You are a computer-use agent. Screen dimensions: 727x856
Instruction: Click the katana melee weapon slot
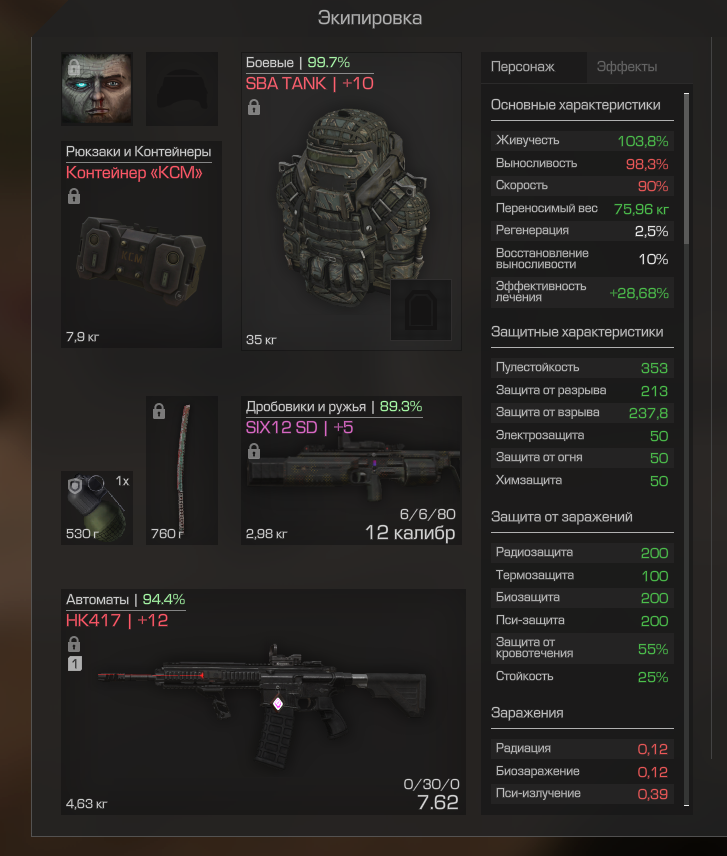(182, 470)
